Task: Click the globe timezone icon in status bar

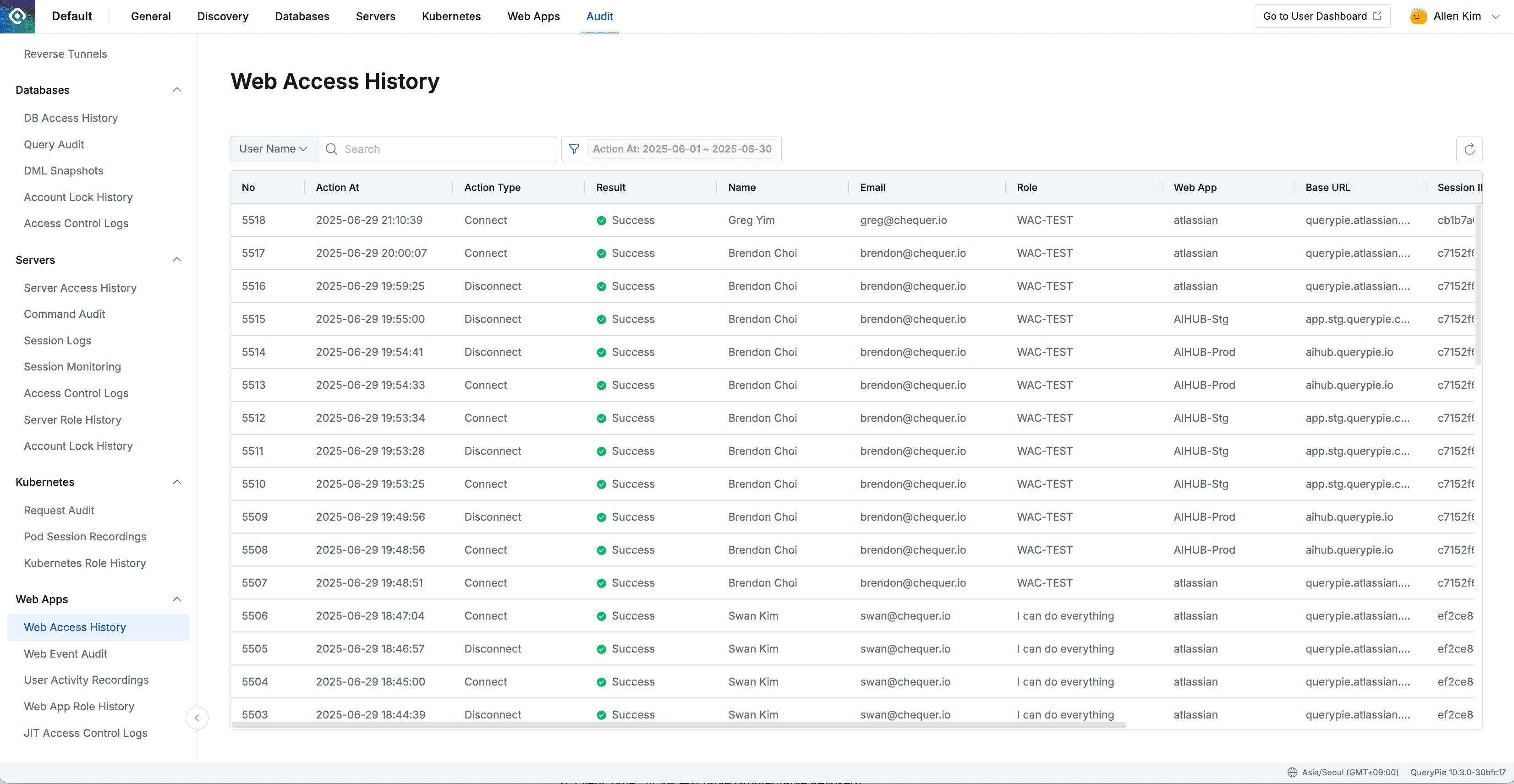Action: pyautogui.click(x=1292, y=772)
